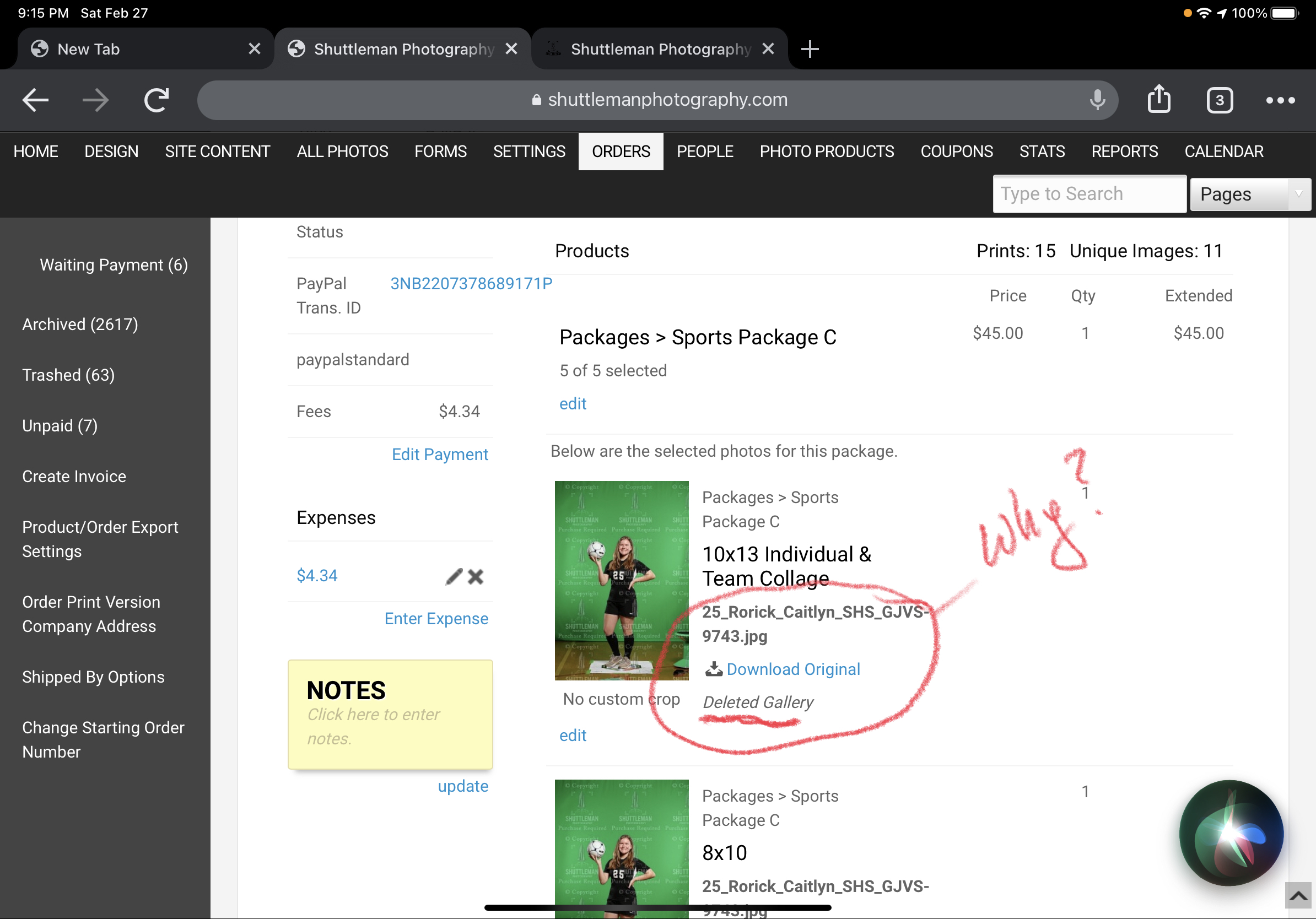
Task: Open Order Print Version Company Address
Action: pyautogui.click(x=90, y=614)
